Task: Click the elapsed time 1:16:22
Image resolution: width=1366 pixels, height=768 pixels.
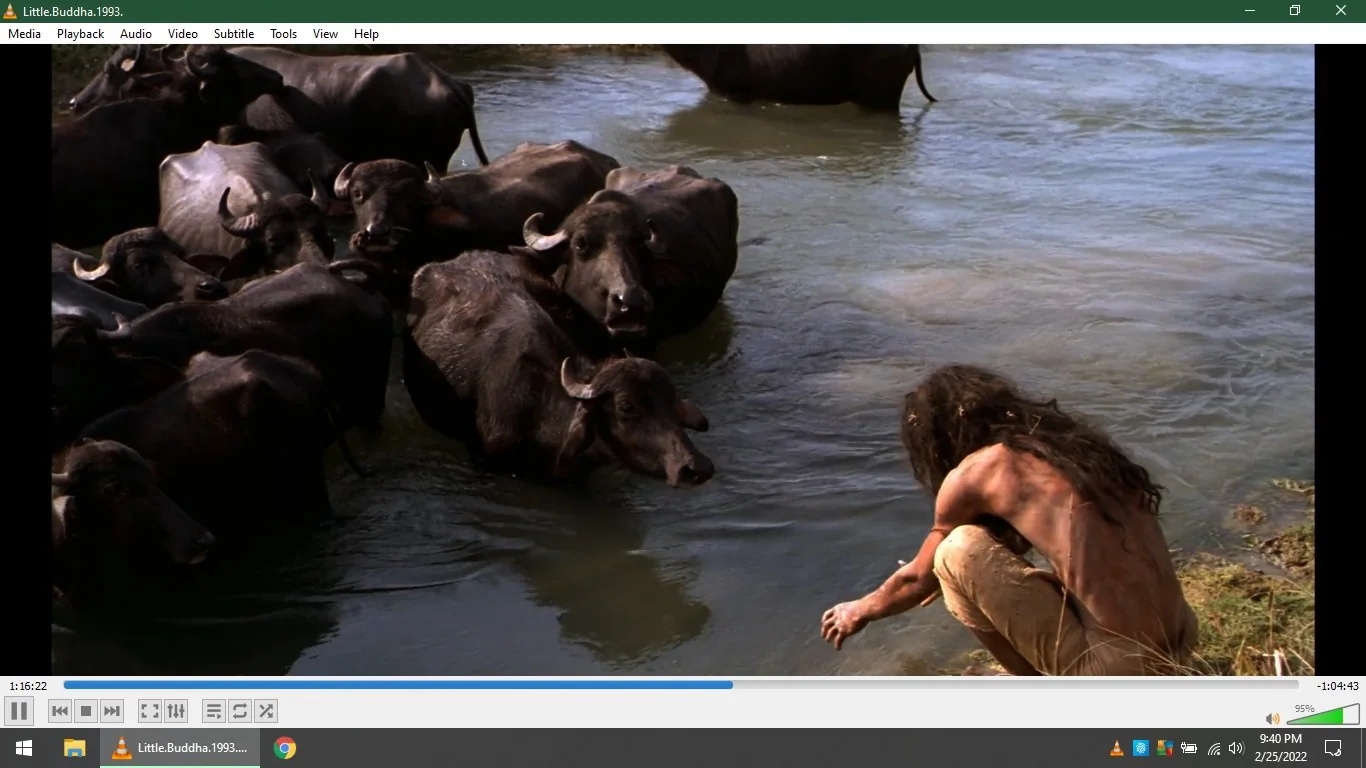Action: (x=28, y=686)
